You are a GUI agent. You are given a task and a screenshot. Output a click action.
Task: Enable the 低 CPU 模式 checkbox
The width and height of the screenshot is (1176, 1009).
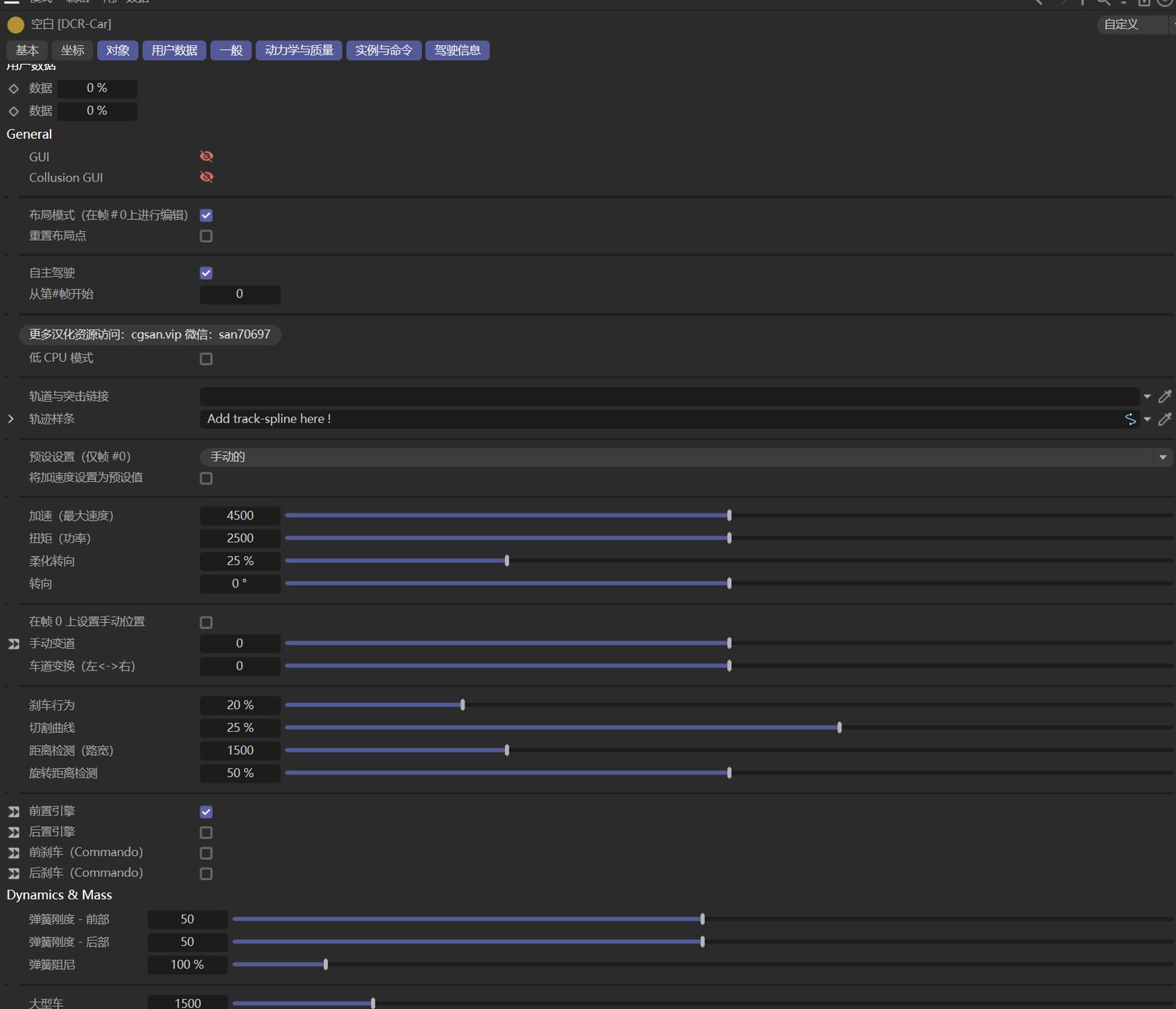coord(206,359)
